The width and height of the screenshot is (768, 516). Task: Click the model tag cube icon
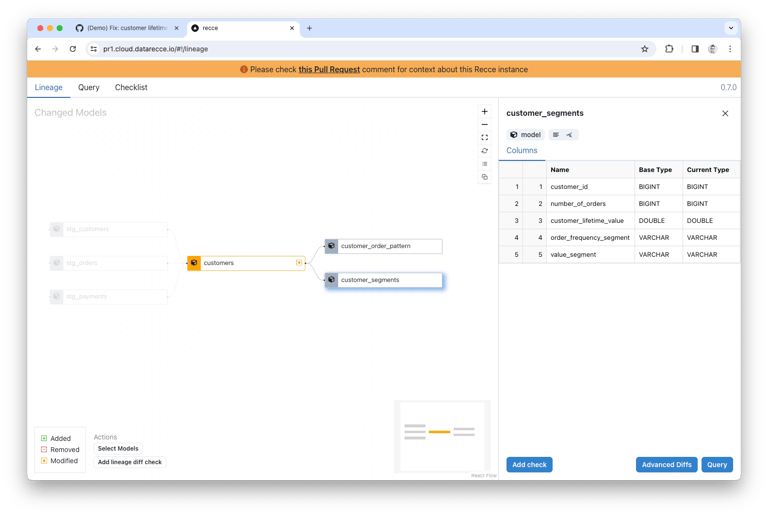[513, 135]
